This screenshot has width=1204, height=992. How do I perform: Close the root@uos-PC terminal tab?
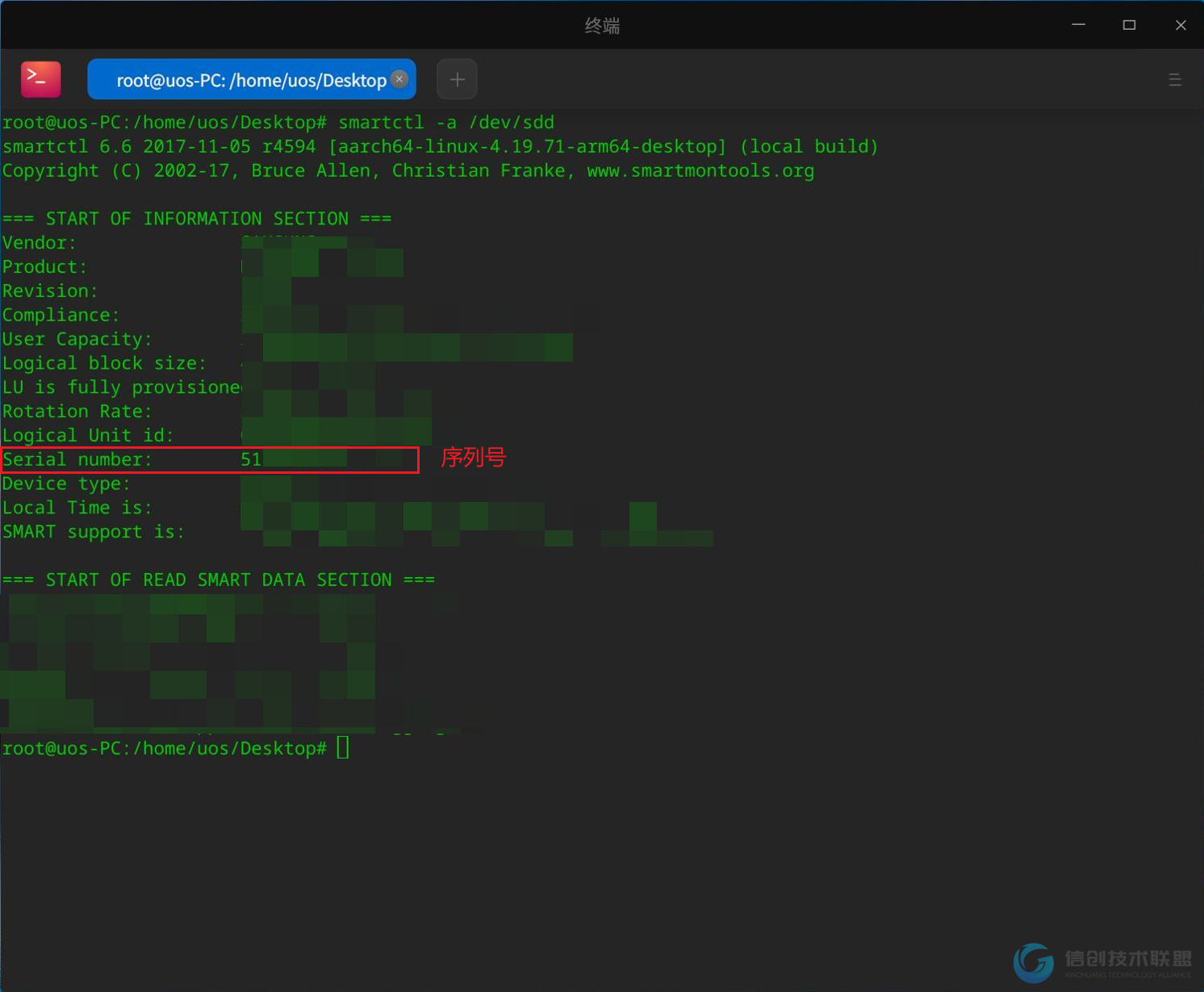[399, 78]
